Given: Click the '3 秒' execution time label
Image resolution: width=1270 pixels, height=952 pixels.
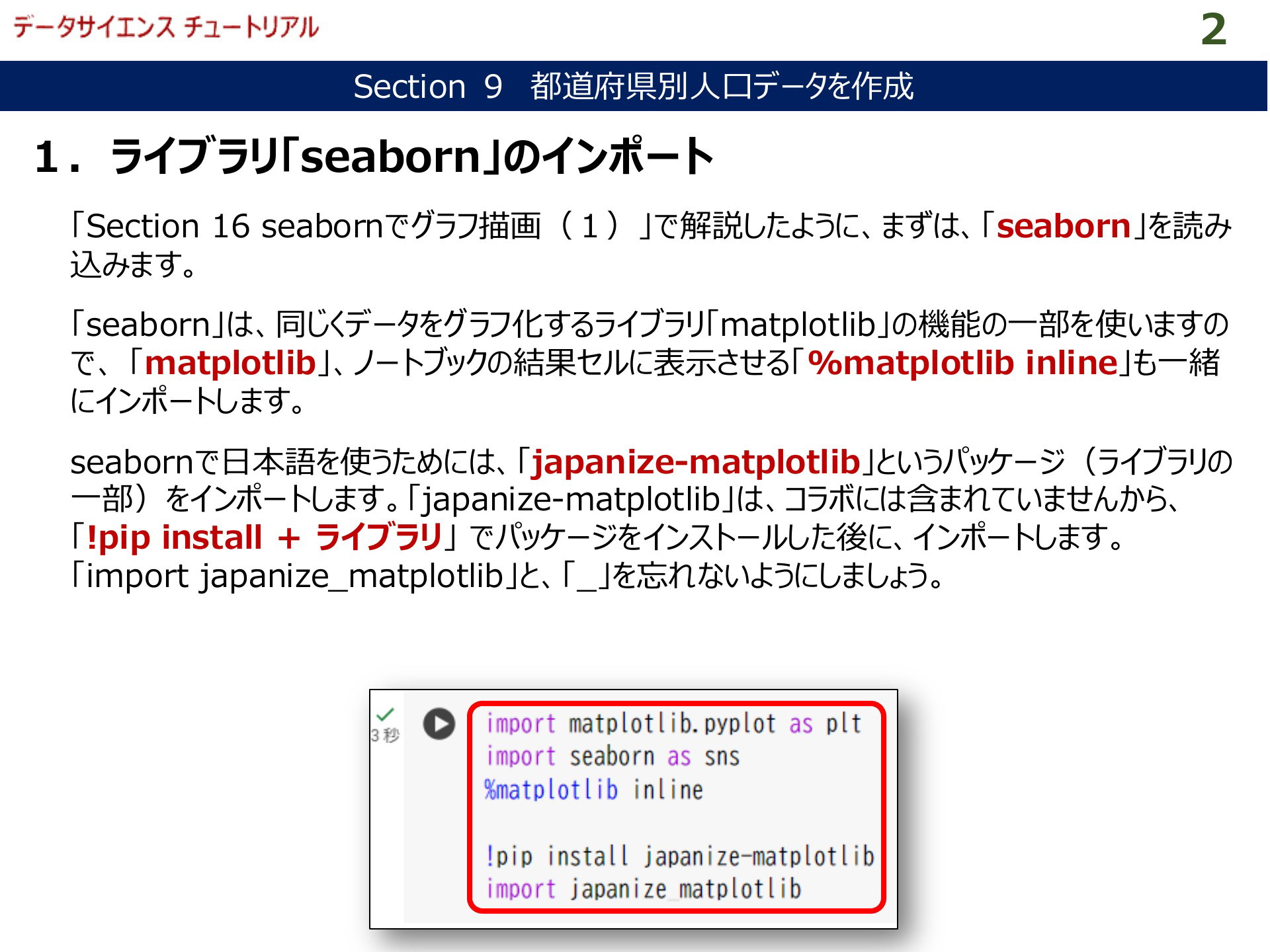Looking at the screenshot, I should tap(385, 735).
